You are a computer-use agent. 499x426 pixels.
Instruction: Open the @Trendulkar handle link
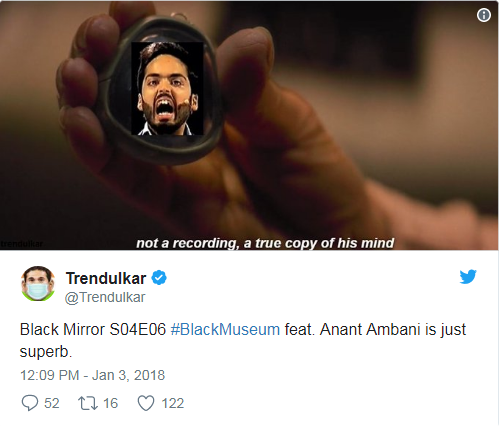coord(105,297)
